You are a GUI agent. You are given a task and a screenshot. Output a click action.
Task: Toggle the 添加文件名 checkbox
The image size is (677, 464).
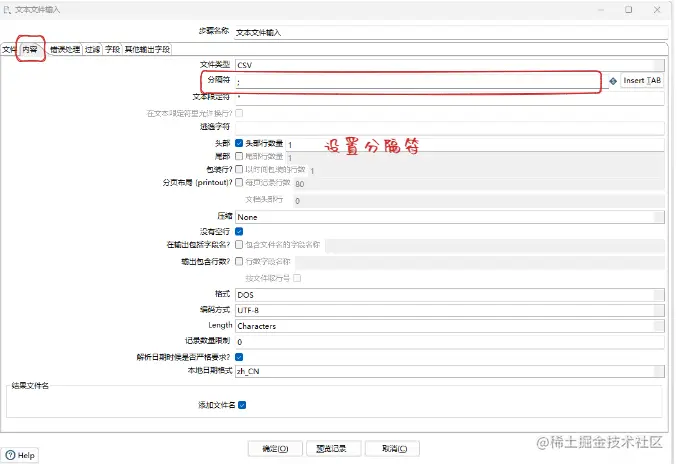242,405
